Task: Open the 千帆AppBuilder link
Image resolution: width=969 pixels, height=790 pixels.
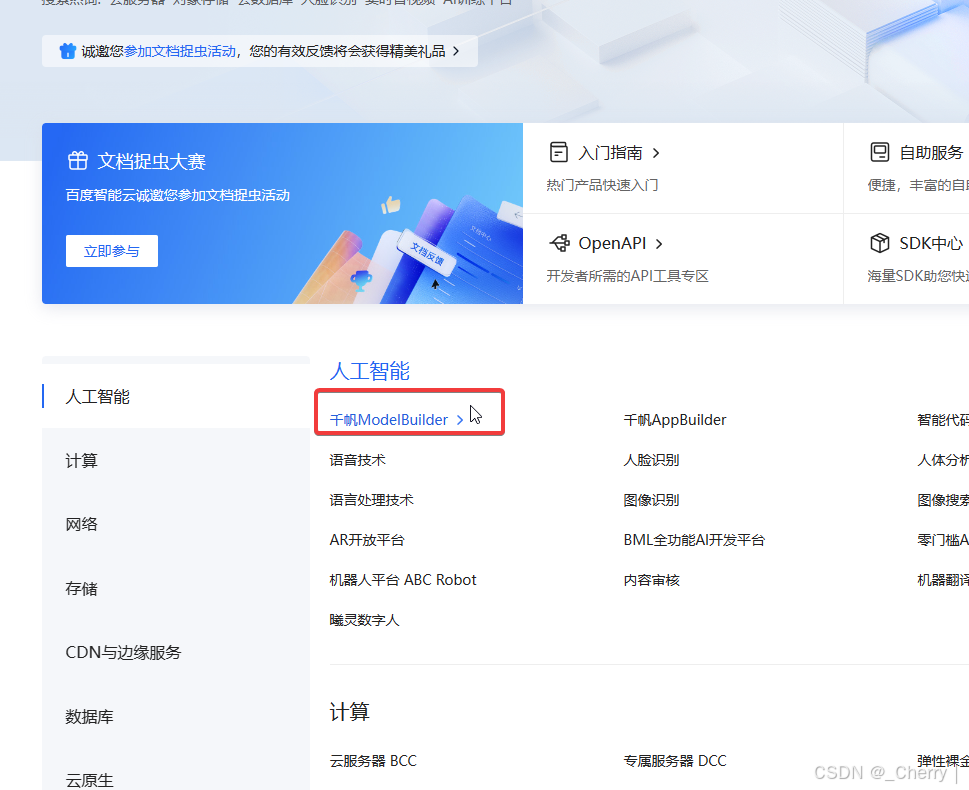Action: pyautogui.click(x=675, y=420)
